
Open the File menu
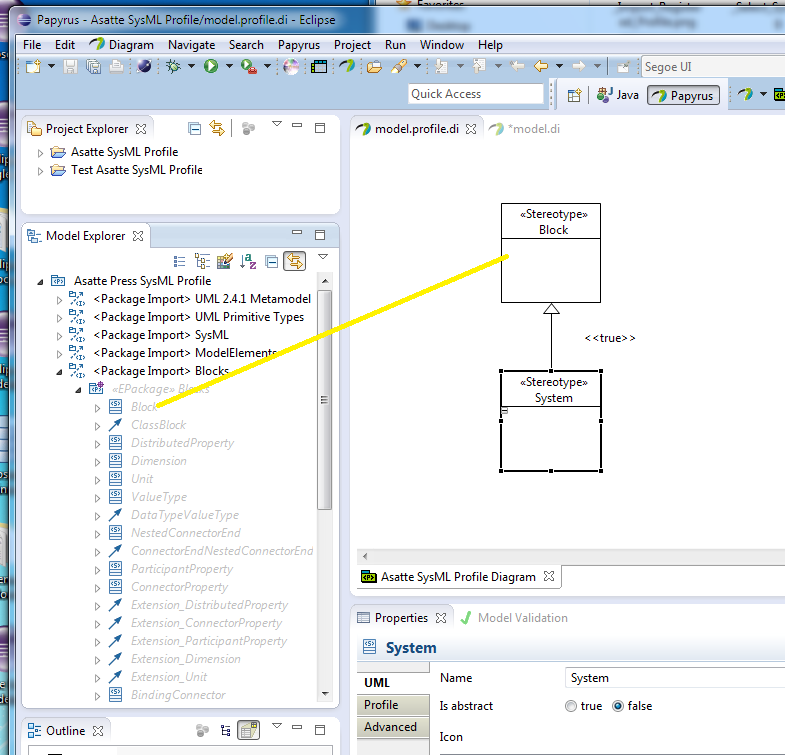pyautogui.click(x=32, y=45)
